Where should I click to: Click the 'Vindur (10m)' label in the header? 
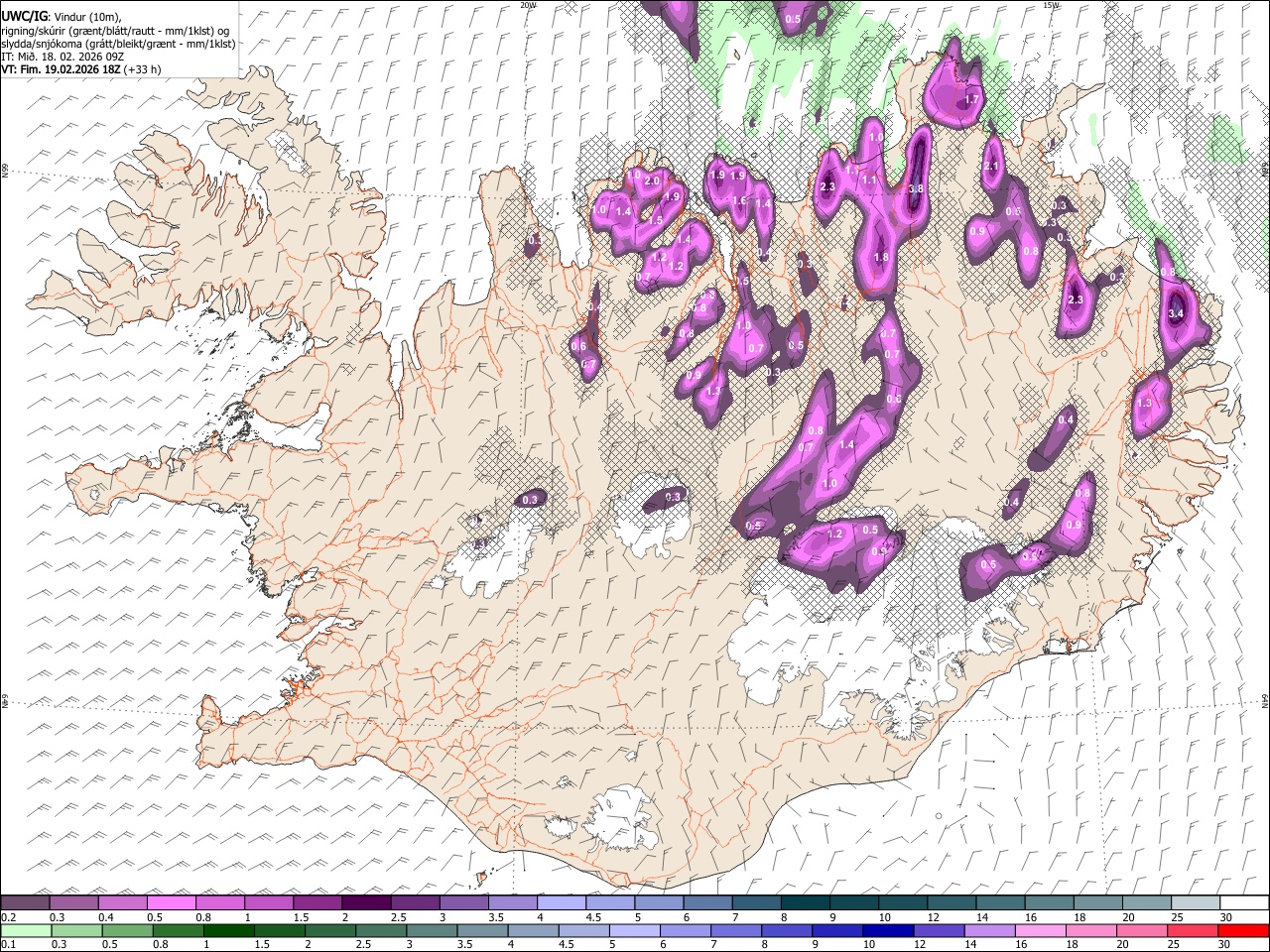[86, 17]
